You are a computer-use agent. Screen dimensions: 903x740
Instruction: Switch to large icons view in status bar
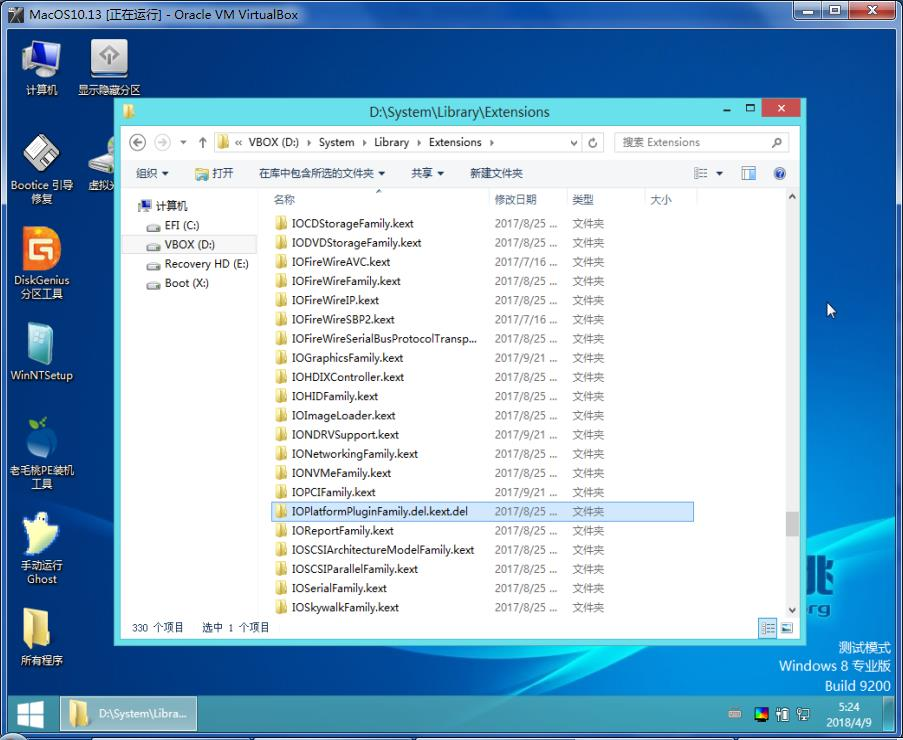pyautogui.click(x=787, y=628)
